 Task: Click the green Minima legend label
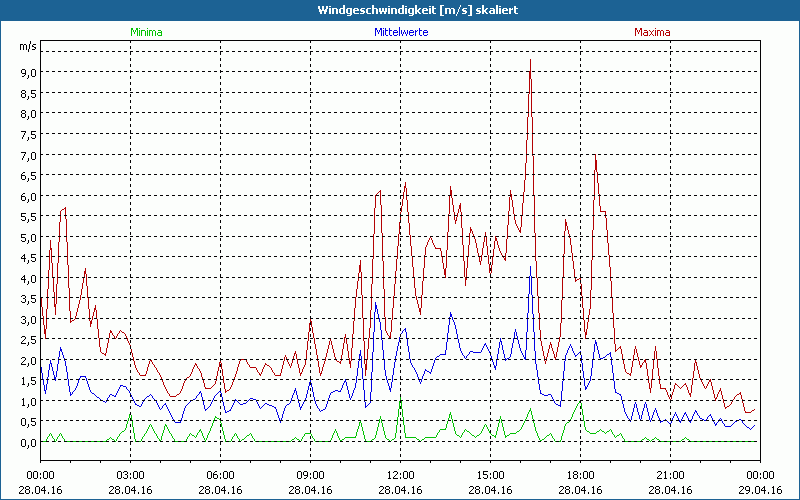[x=146, y=32]
